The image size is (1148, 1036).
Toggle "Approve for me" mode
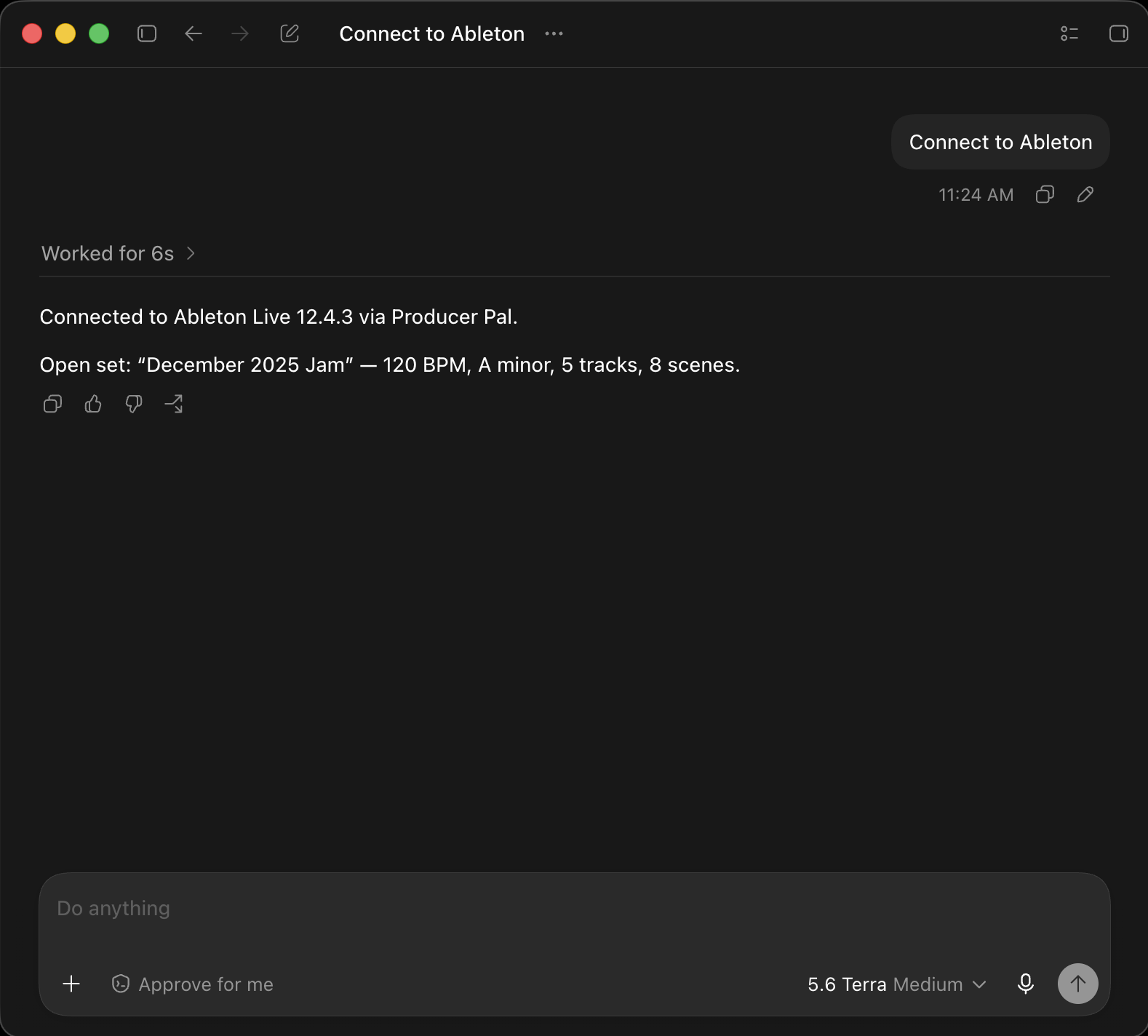[x=192, y=984]
